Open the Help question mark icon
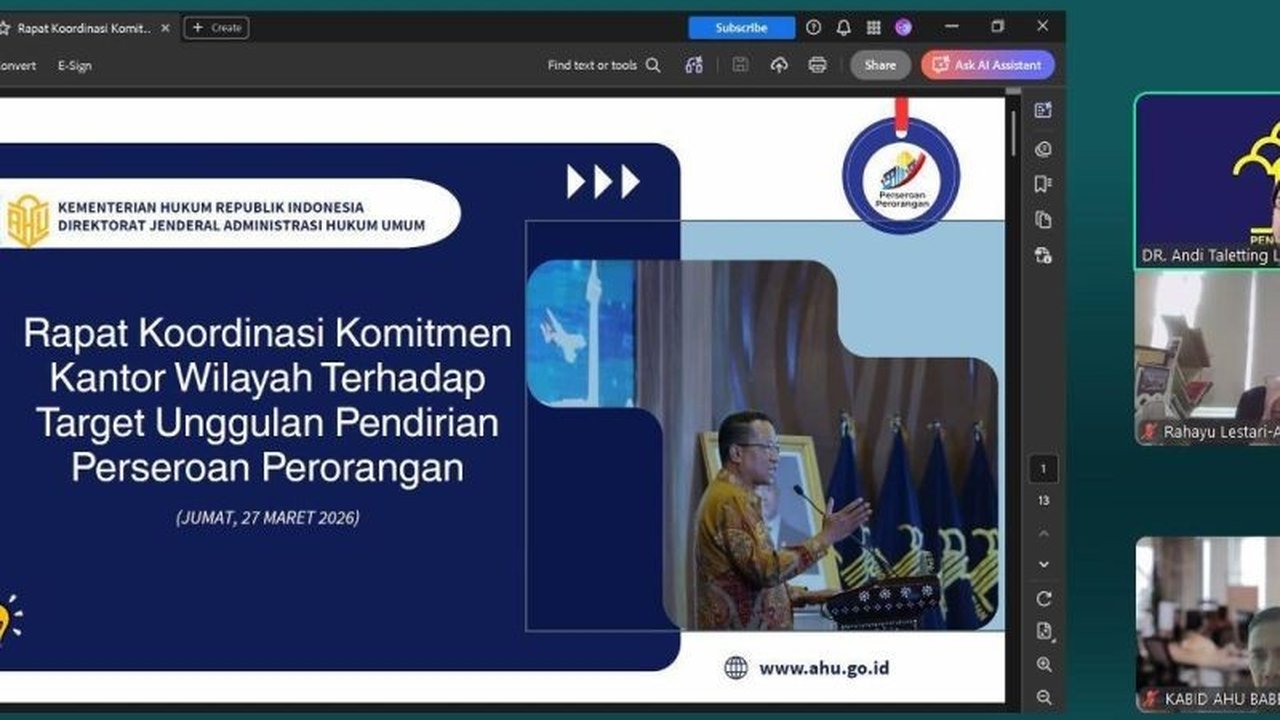 coord(814,28)
